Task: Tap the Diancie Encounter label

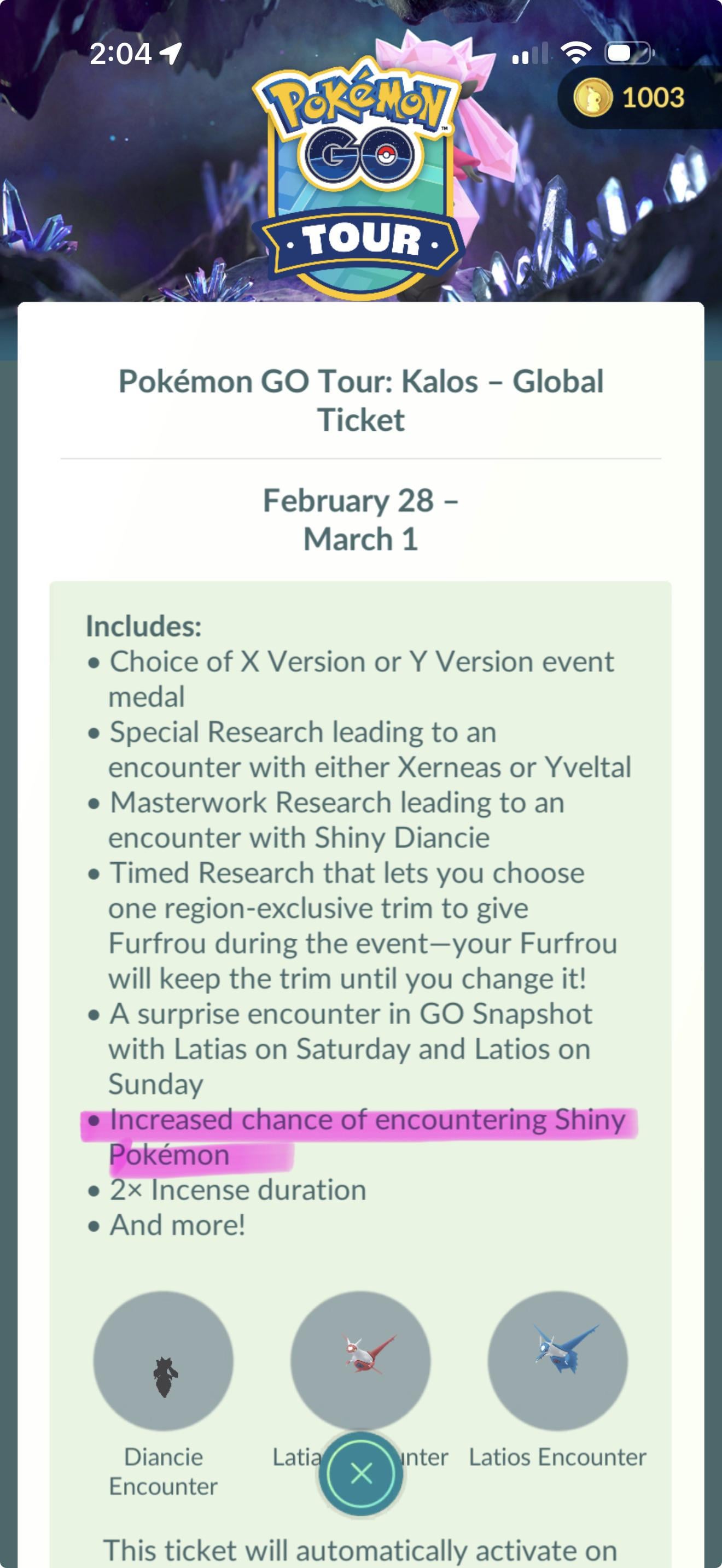Action: click(163, 1472)
